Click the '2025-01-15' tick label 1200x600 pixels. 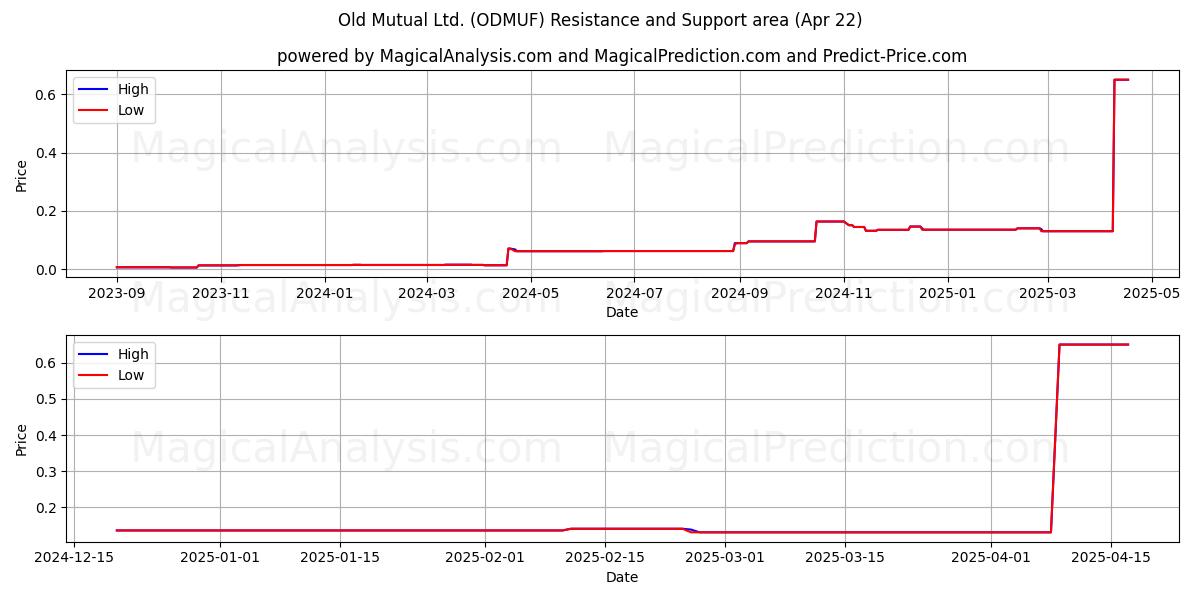point(340,558)
